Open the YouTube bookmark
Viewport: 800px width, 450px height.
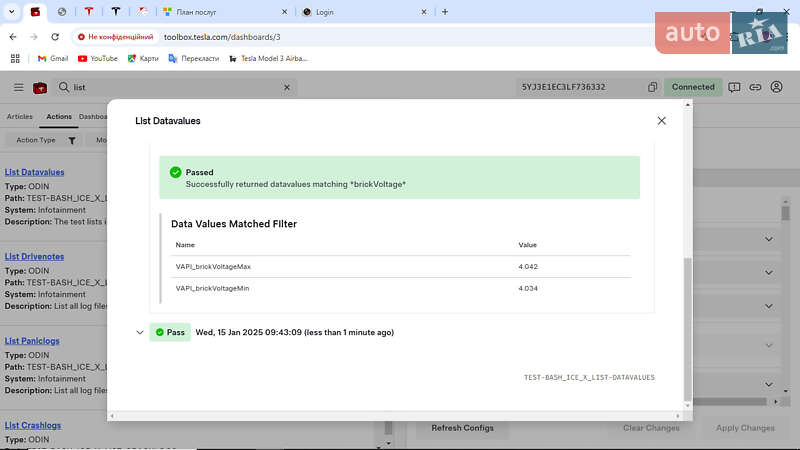(98, 58)
